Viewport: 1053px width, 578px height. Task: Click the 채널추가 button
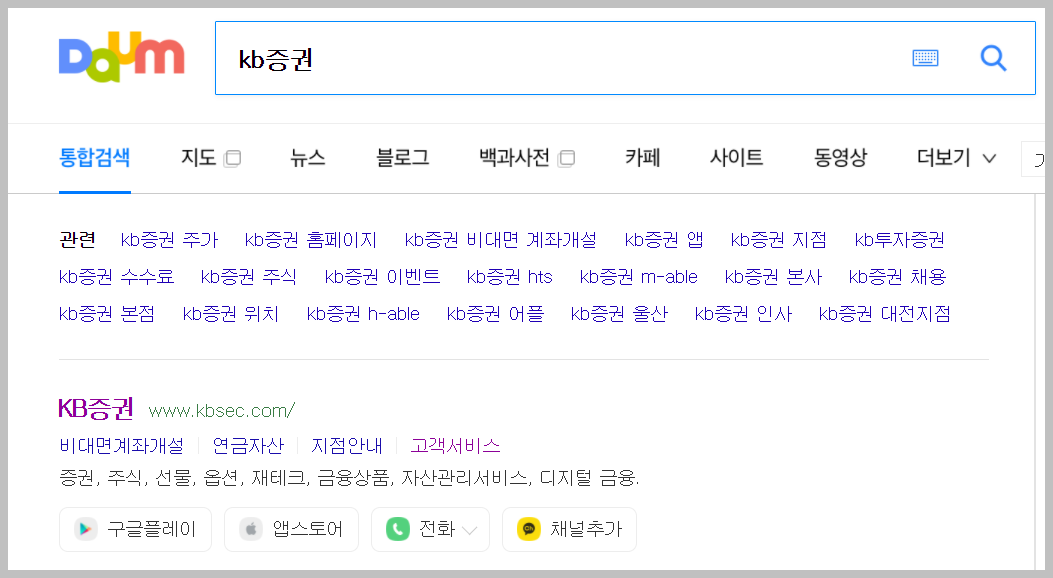569,530
